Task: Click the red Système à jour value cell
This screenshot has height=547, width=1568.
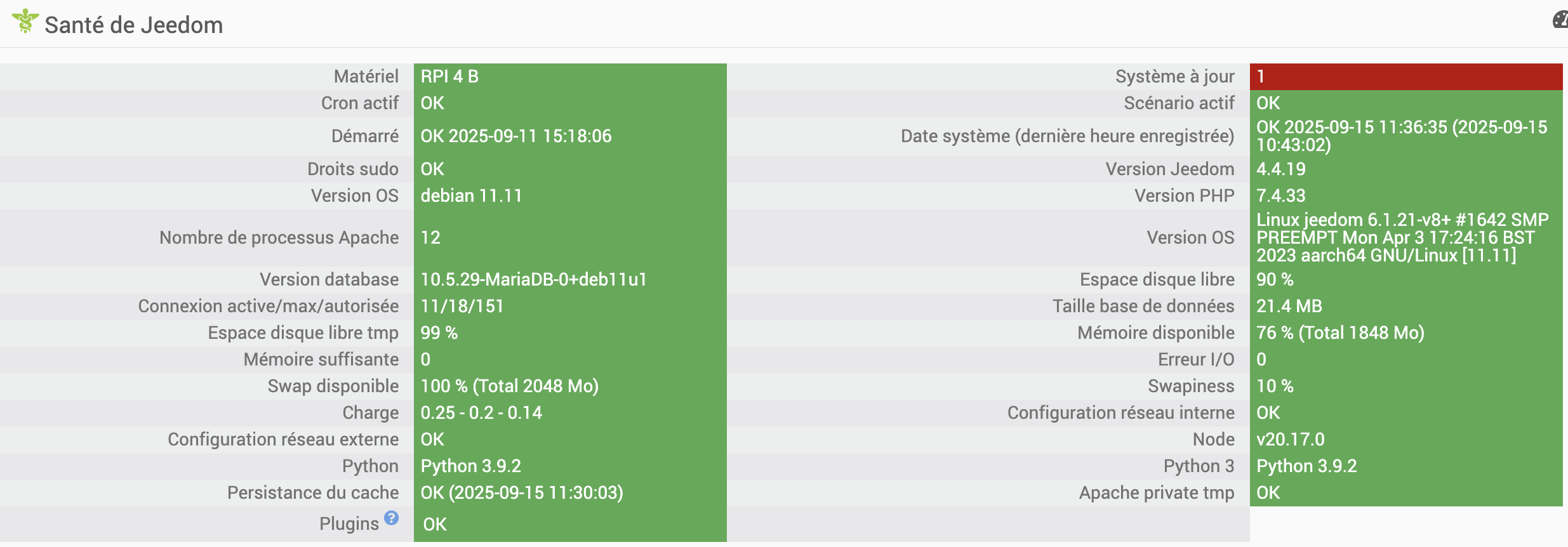Action: (x=1405, y=77)
